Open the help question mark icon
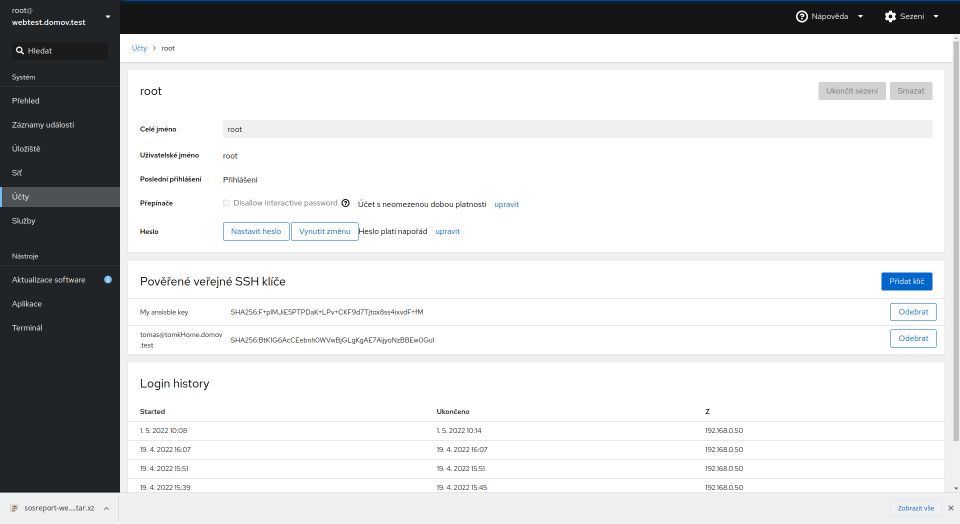Image resolution: width=960 pixels, height=524 pixels. (x=801, y=17)
